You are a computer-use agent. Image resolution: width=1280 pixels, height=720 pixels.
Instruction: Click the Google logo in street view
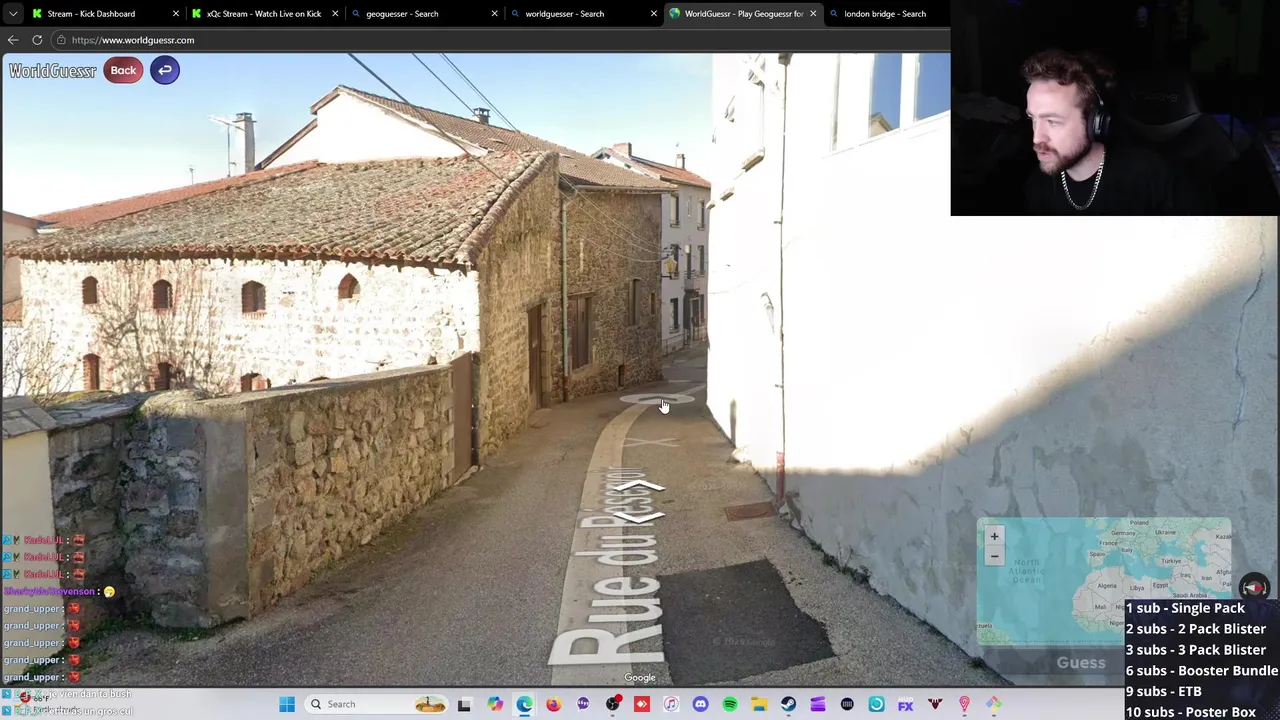640,677
